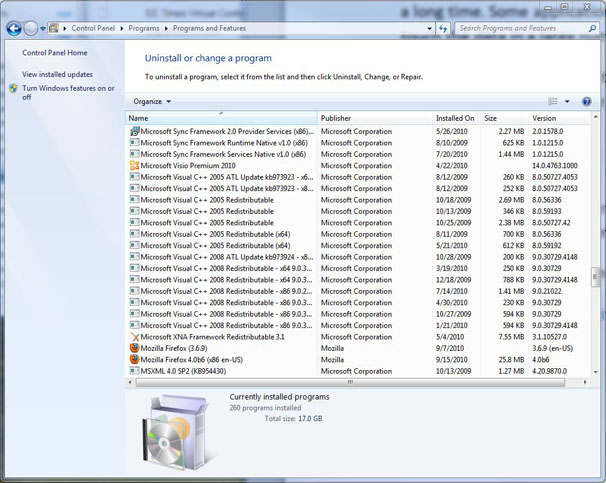
Task: Click the change view icon in toolbar
Action: pyautogui.click(x=553, y=101)
